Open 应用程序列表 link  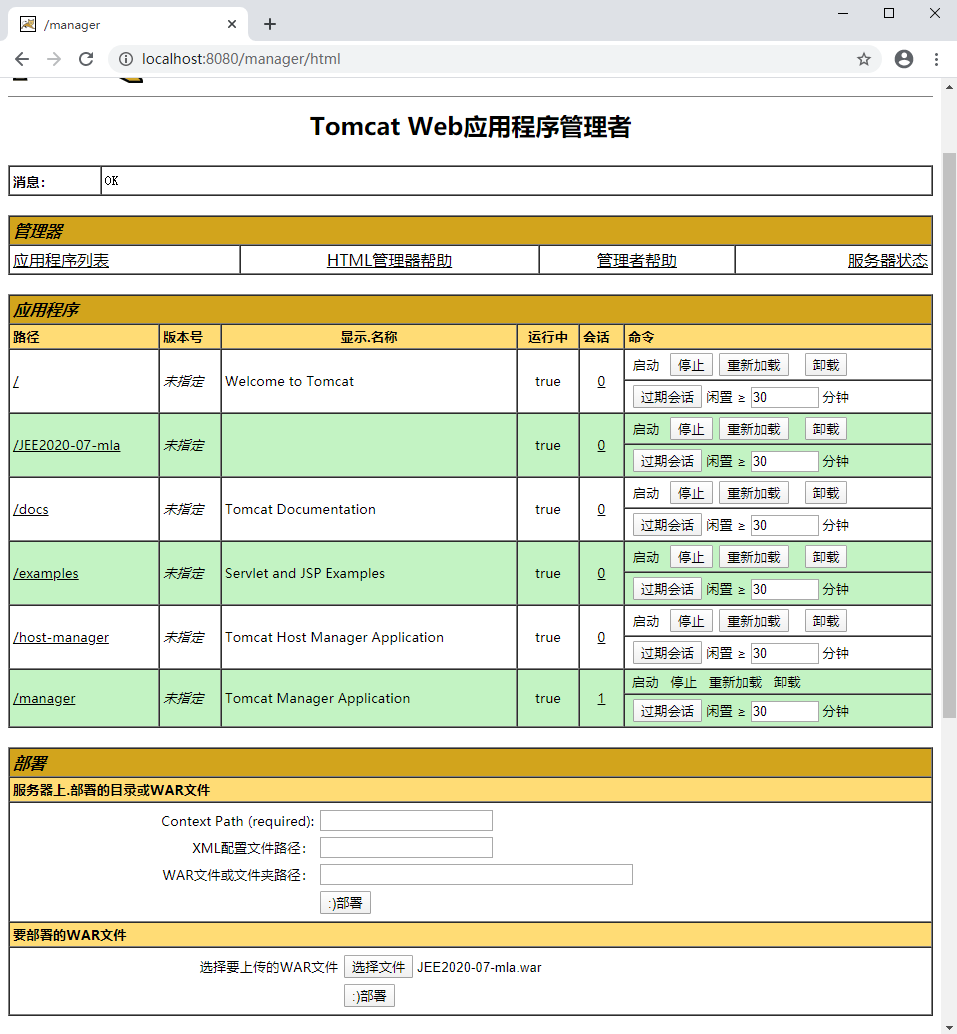tap(61, 260)
